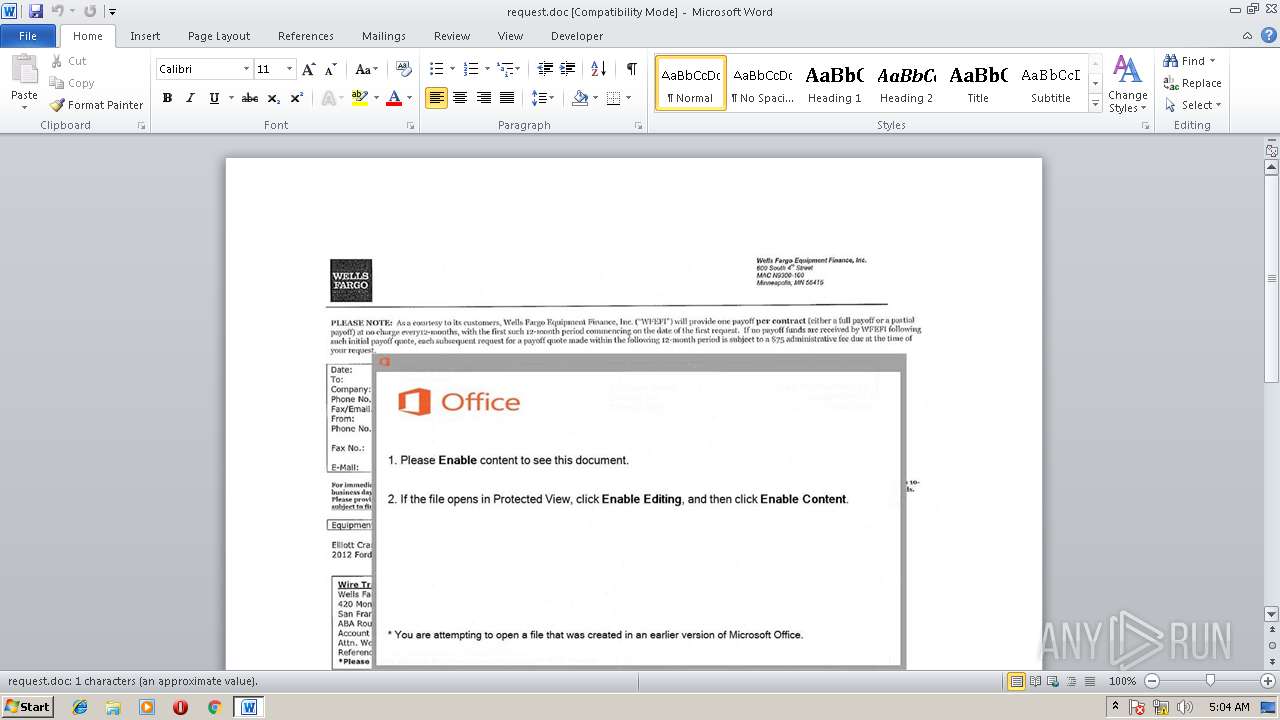Click the Justify alignment icon
1280x720 pixels.
click(507, 98)
